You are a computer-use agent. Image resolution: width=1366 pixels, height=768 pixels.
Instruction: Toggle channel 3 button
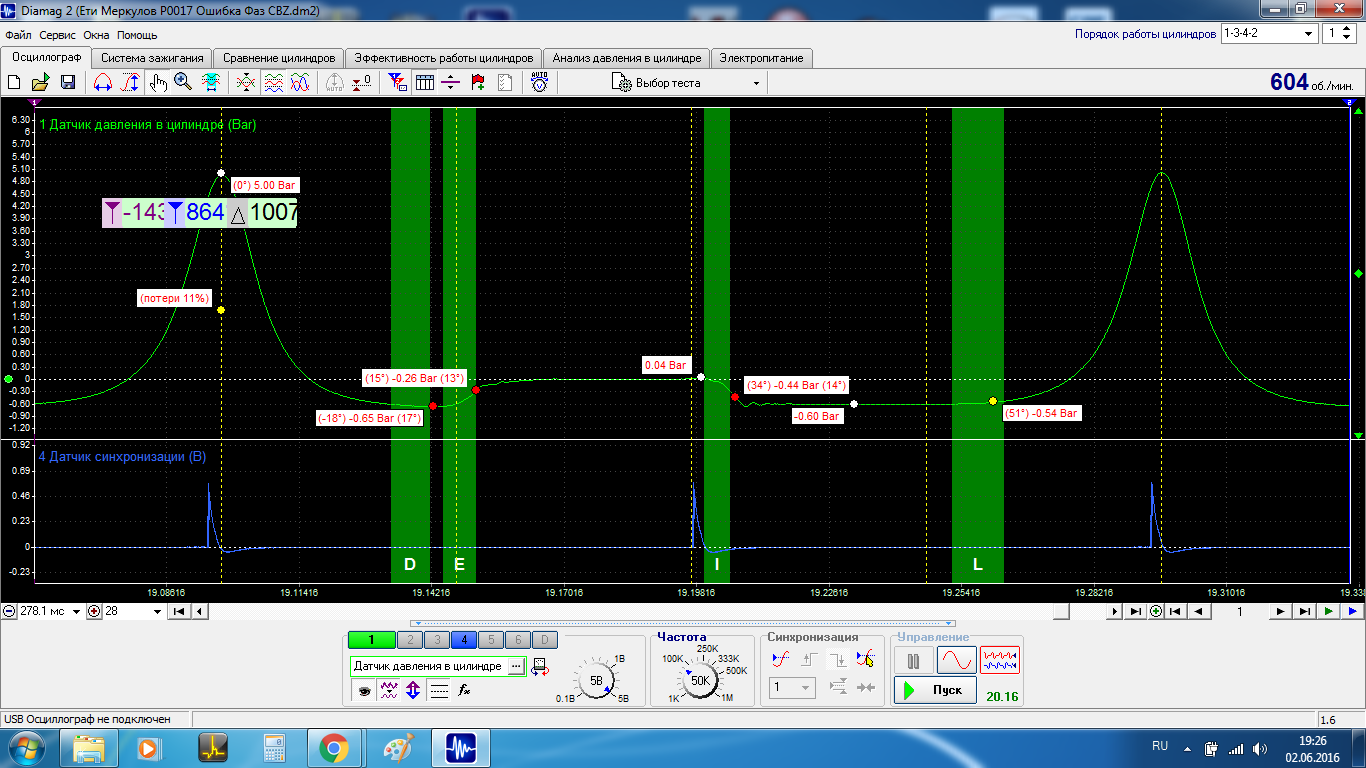(436, 640)
